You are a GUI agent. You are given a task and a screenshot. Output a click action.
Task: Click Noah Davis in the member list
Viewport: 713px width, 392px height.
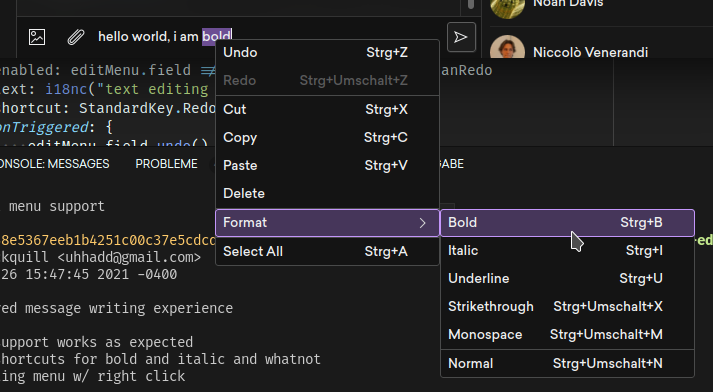pos(568,4)
